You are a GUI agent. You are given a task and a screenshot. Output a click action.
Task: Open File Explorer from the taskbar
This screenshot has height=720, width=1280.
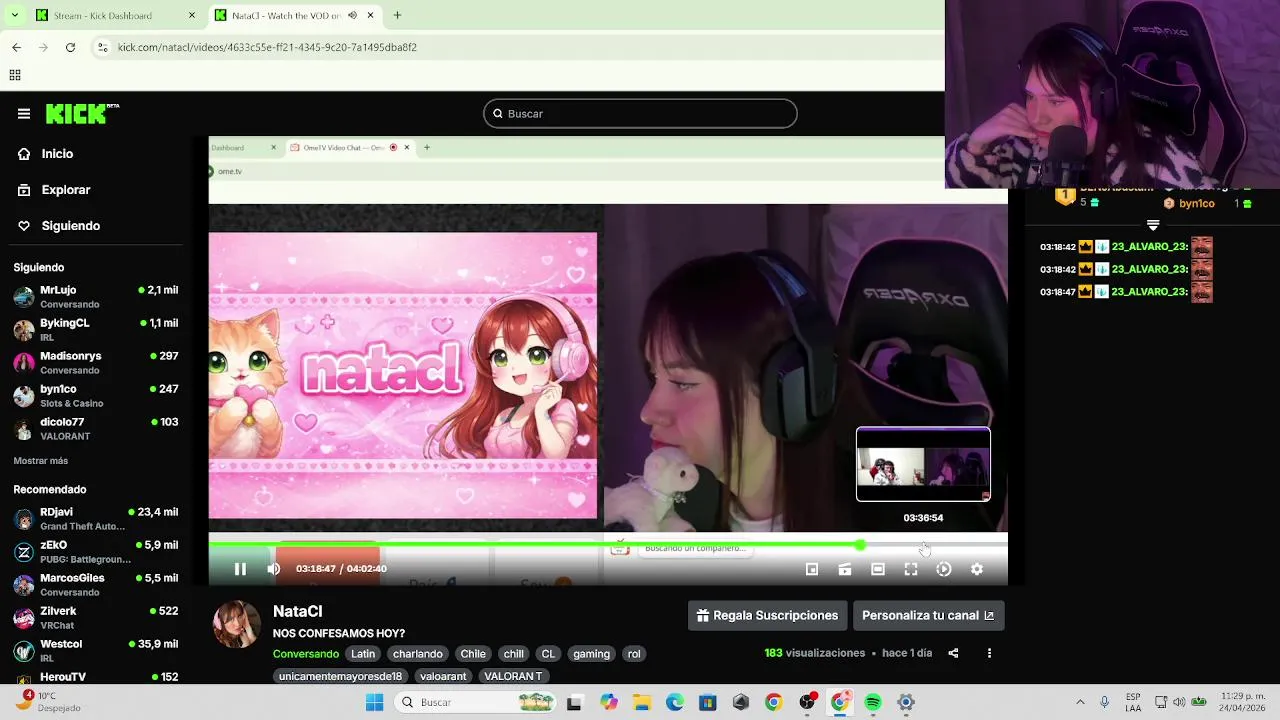[641, 703]
